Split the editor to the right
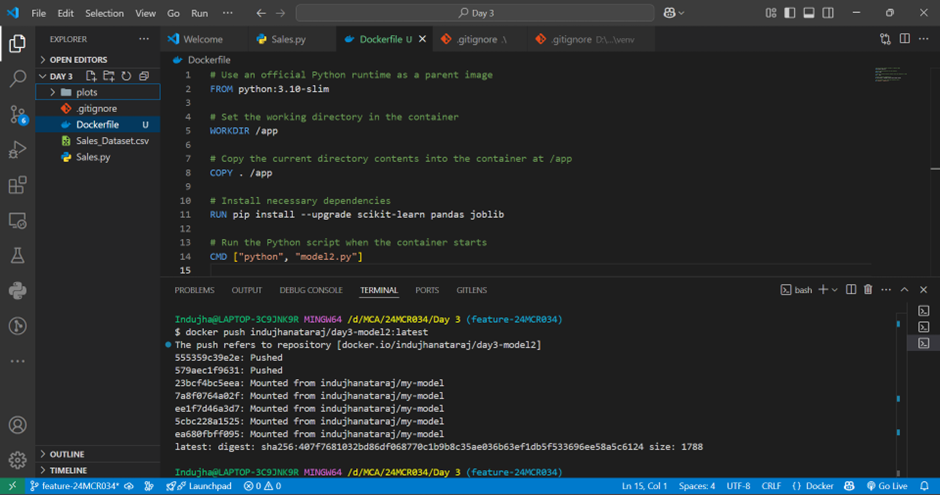940x495 pixels. 905,39
